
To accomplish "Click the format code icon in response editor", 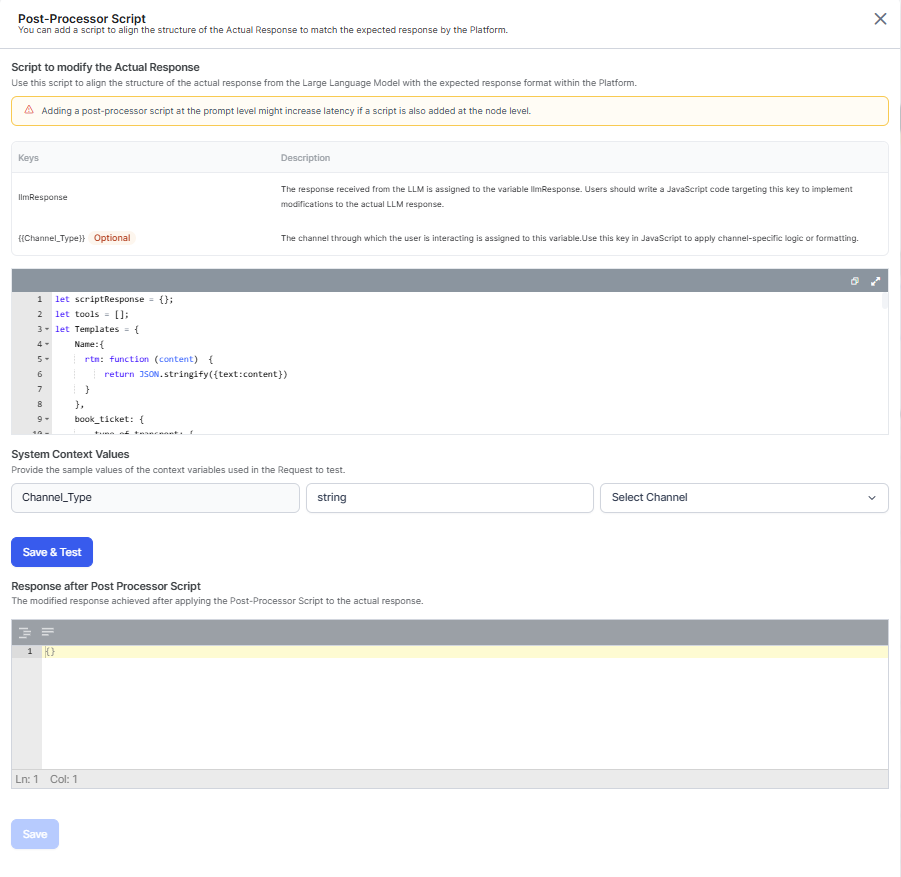I will click(x=25, y=632).
